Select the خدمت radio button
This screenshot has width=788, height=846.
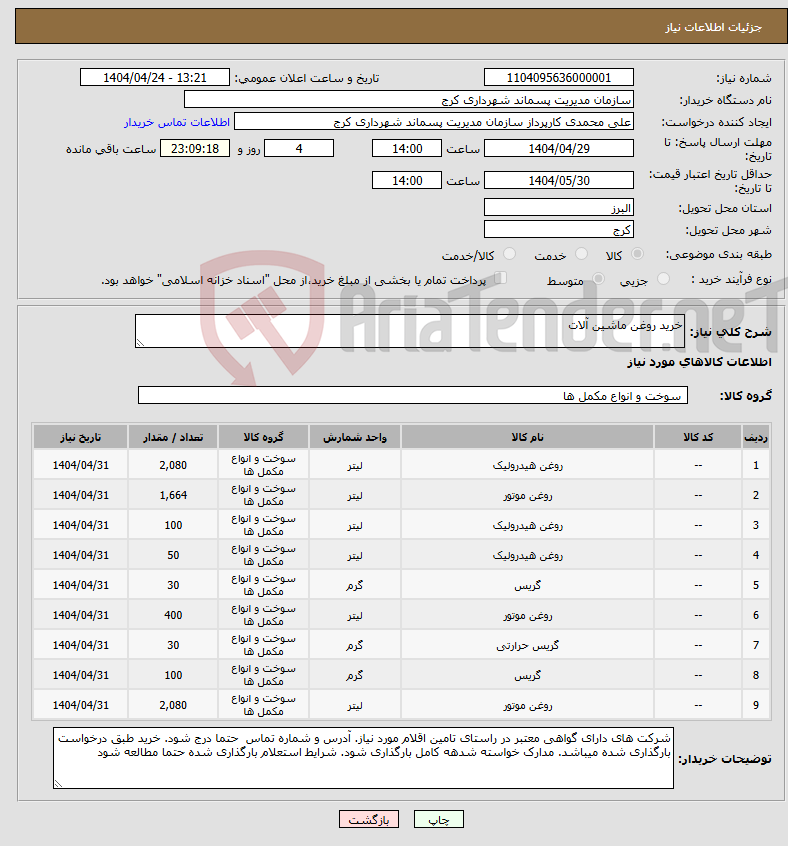click(x=581, y=254)
